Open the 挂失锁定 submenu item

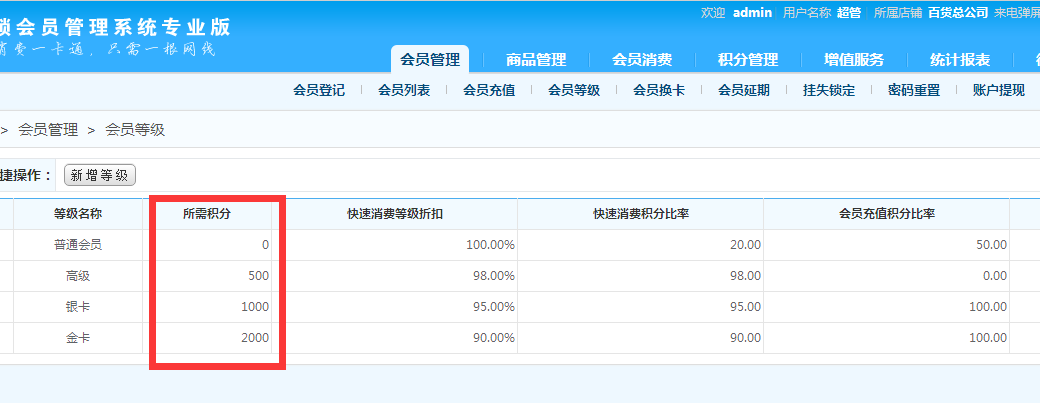(829, 90)
